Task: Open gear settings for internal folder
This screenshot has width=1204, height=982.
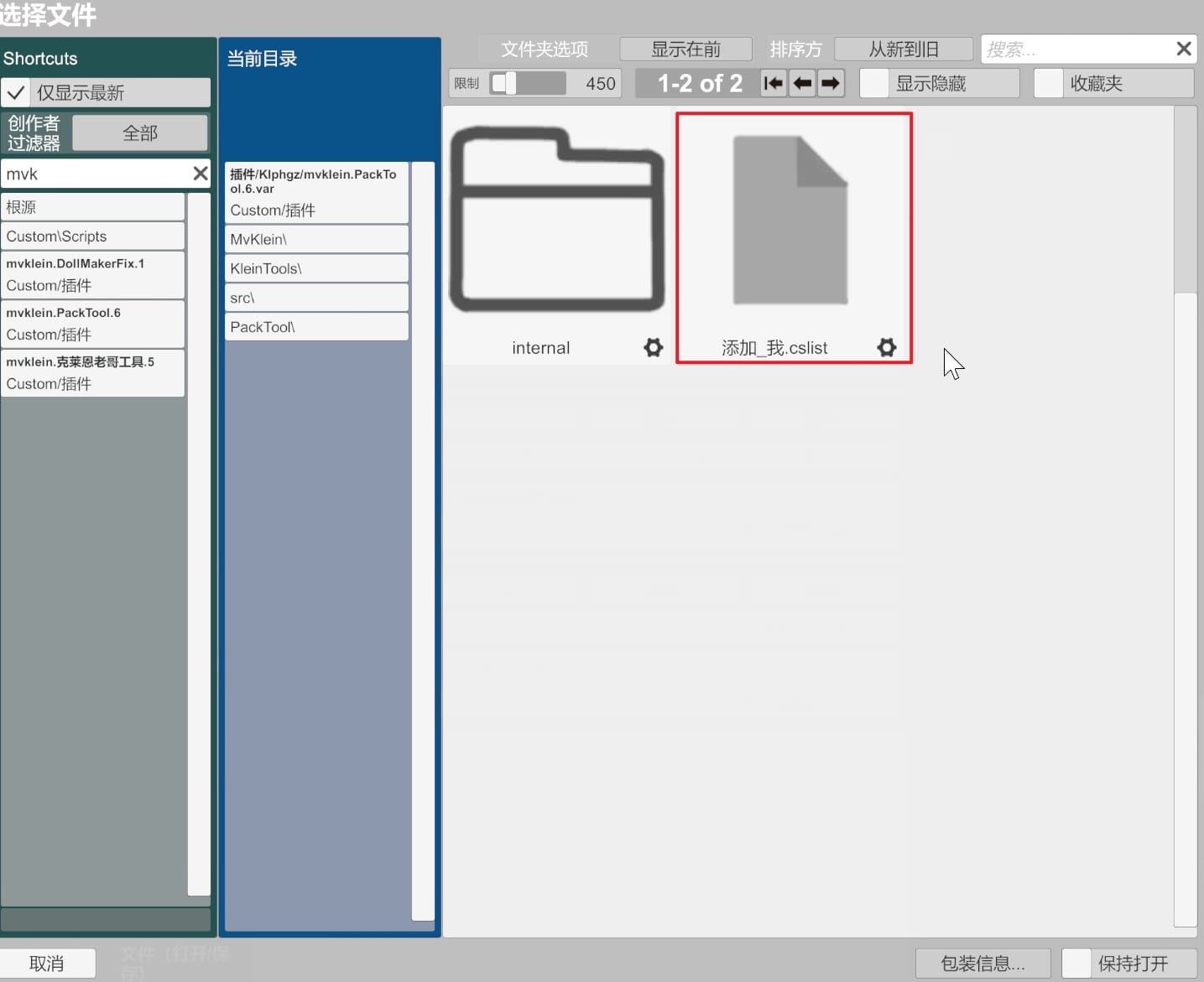Action: 653,347
